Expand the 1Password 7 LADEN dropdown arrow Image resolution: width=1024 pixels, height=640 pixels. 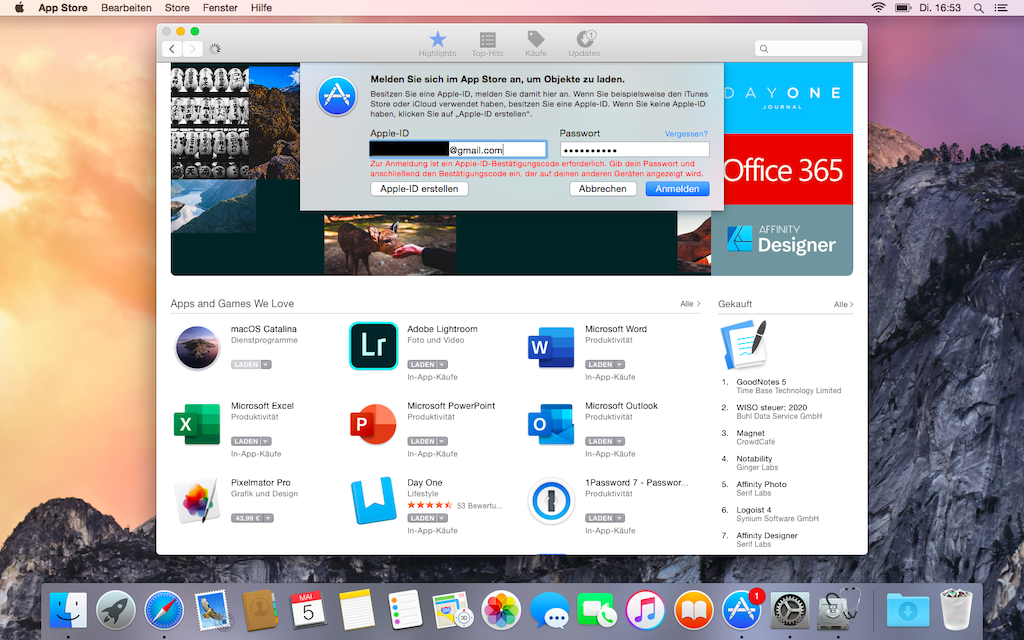coord(620,518)
